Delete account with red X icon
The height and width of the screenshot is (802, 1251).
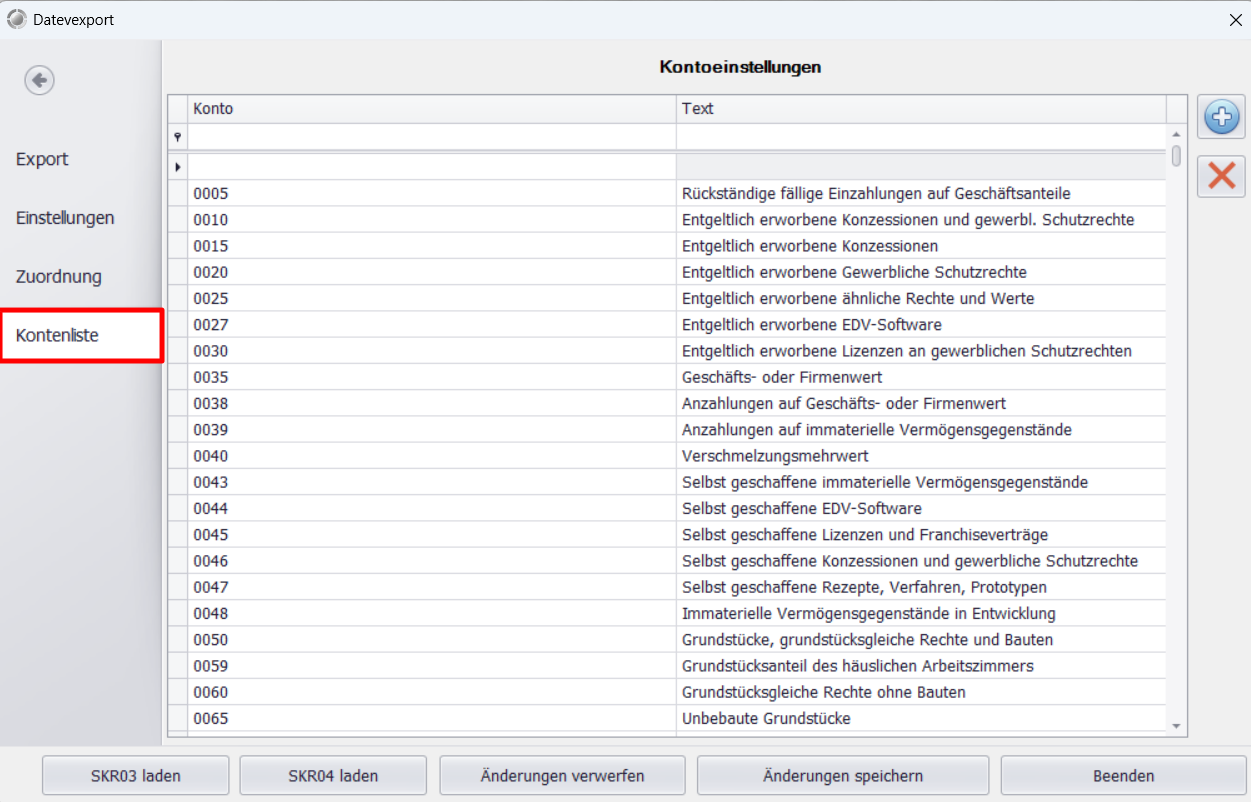(1221, 175)
